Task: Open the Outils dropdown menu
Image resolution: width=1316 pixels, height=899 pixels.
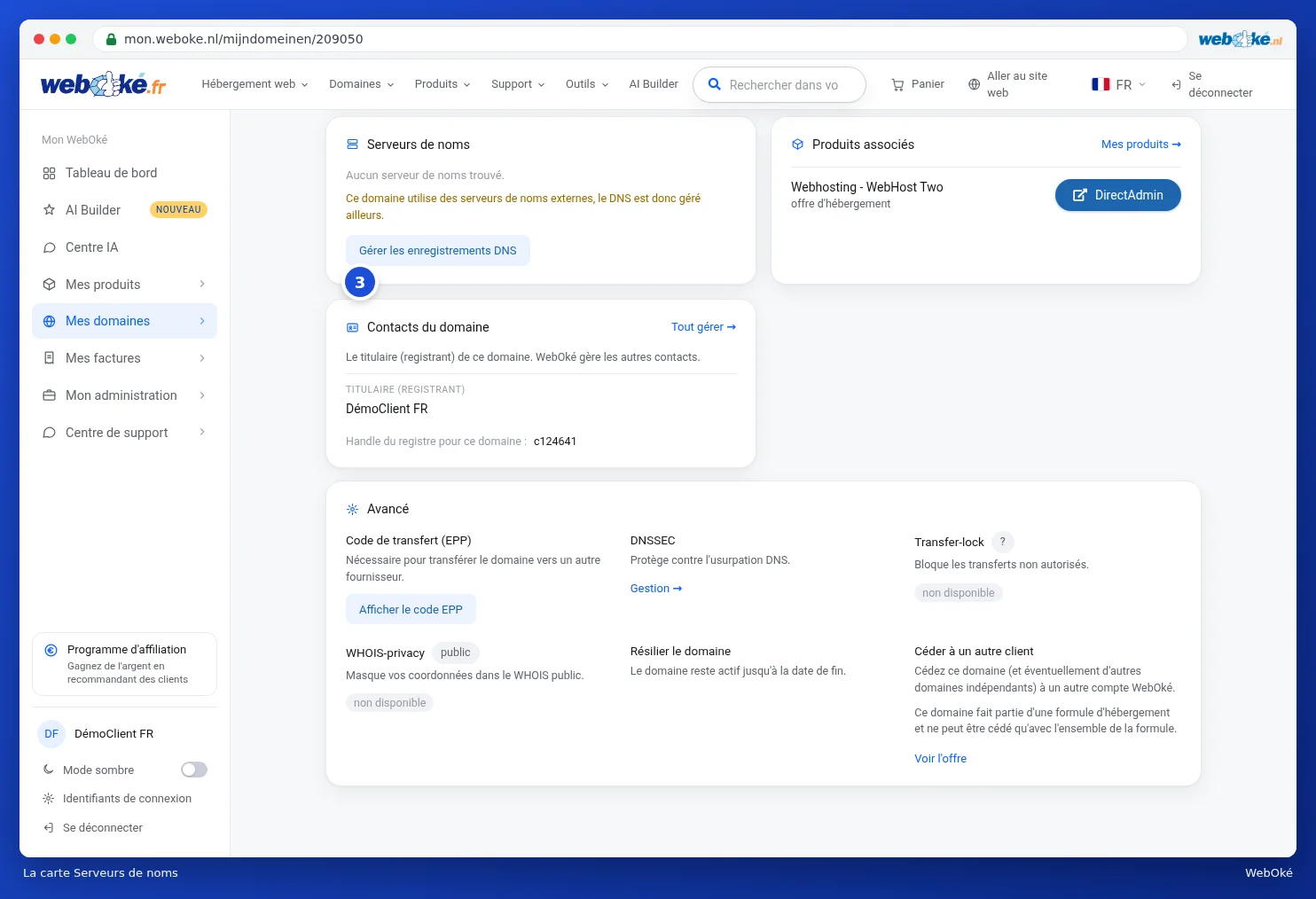Action: click(587, 84)
